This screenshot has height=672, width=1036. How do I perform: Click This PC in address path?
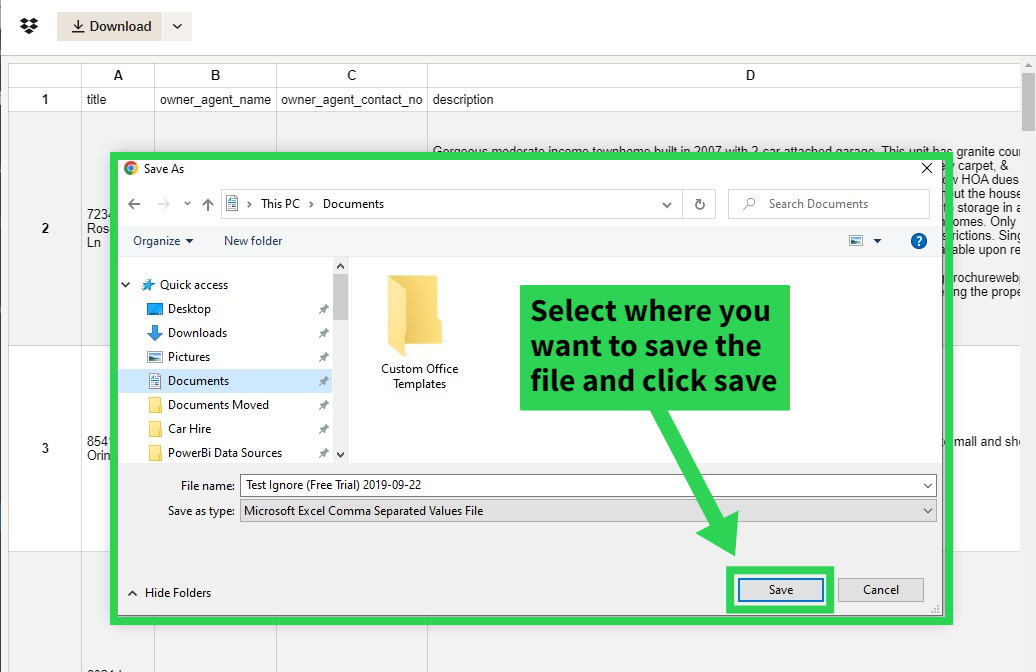280,204
